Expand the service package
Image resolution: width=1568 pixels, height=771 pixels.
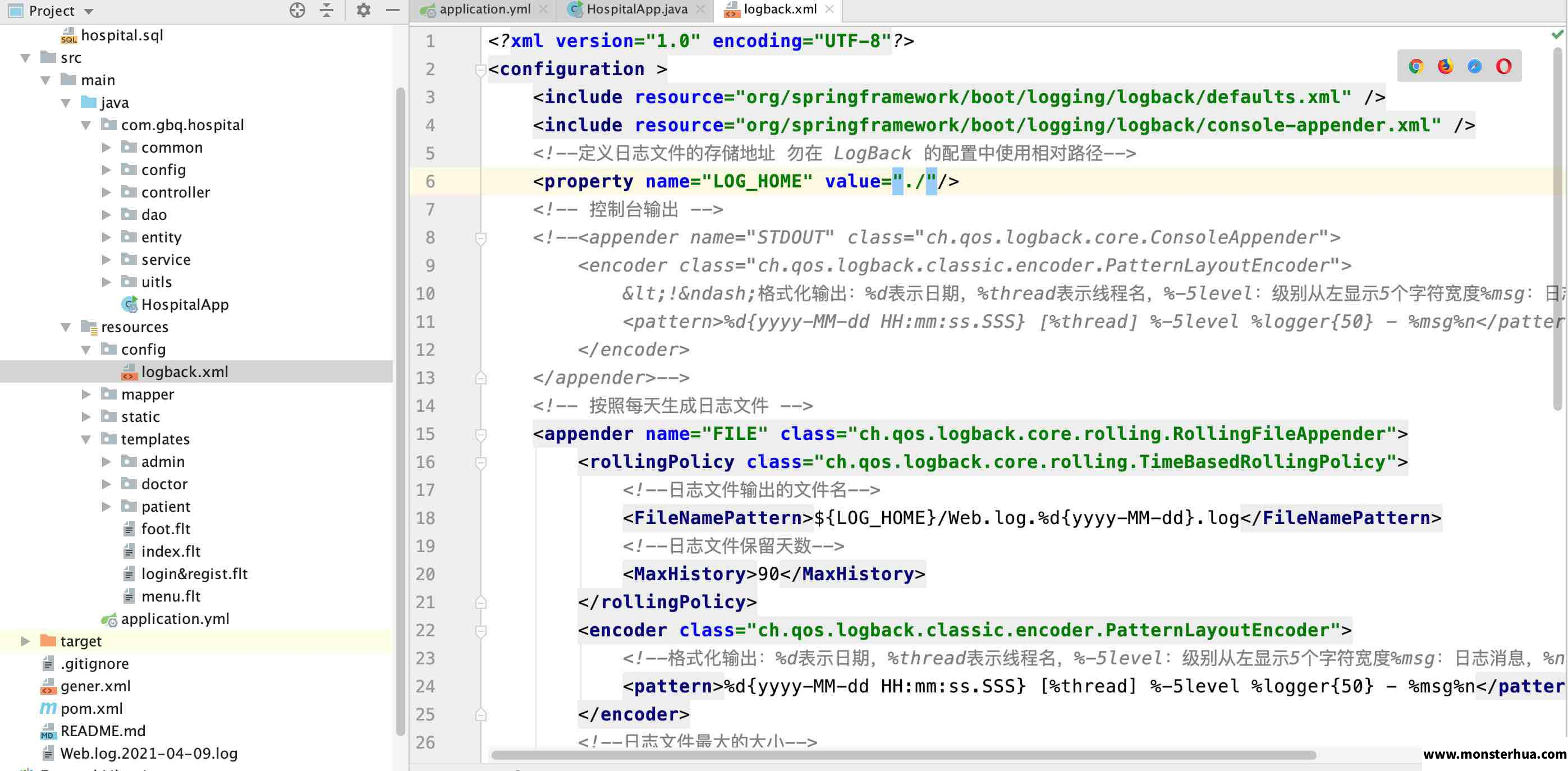click(x=106, y=260)
